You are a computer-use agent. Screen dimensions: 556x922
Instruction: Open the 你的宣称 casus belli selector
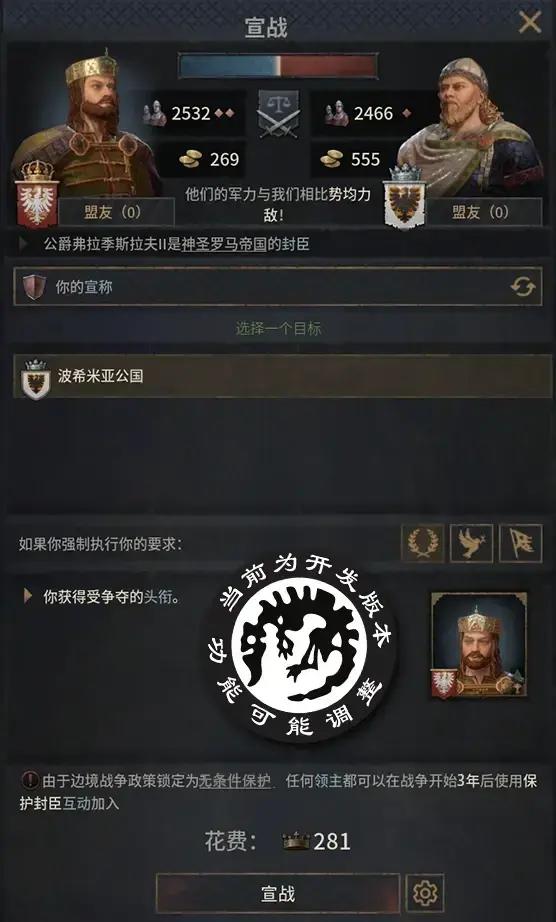pos(277,287)
